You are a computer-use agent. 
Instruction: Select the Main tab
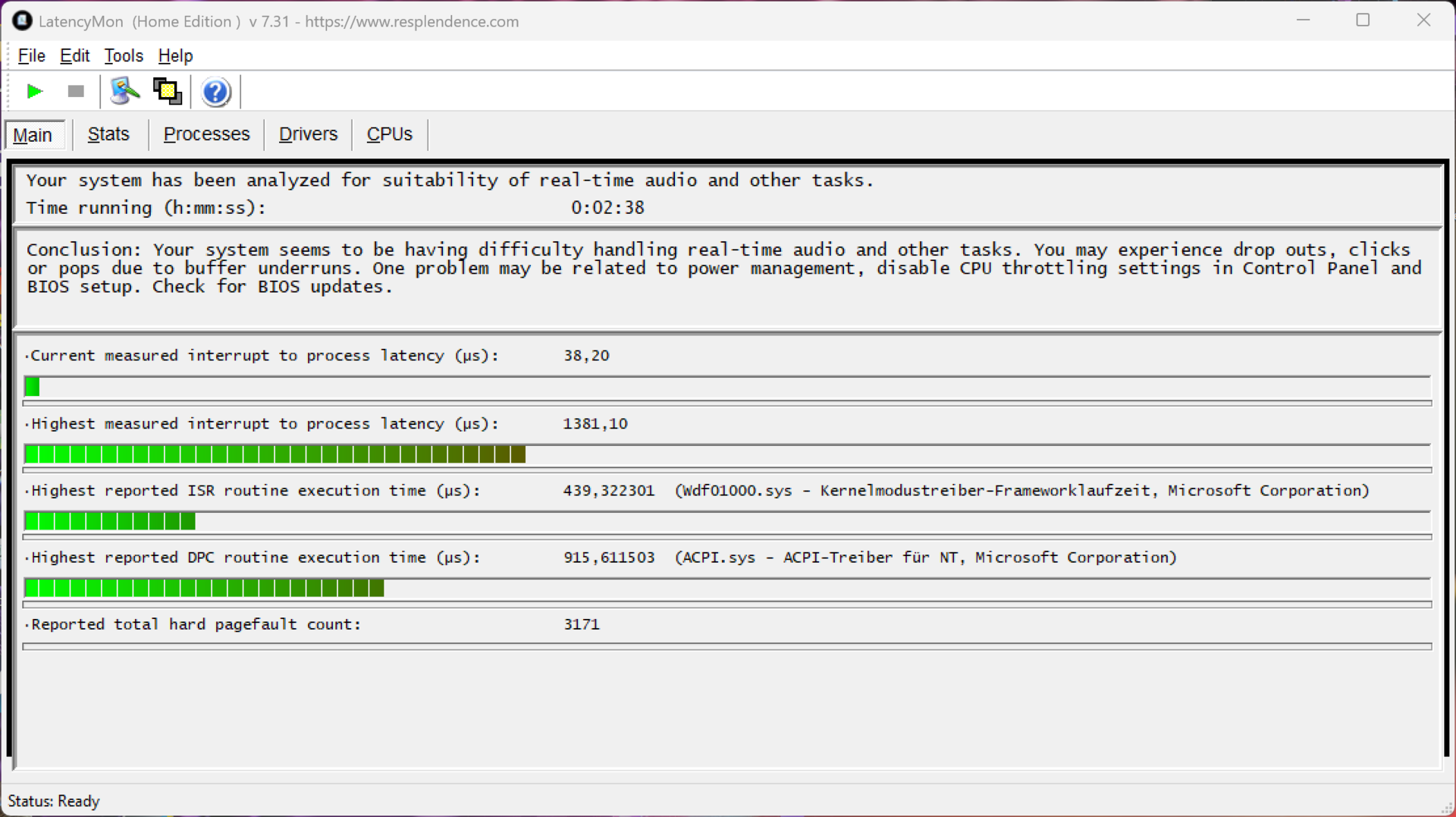(x=33, y=135)
